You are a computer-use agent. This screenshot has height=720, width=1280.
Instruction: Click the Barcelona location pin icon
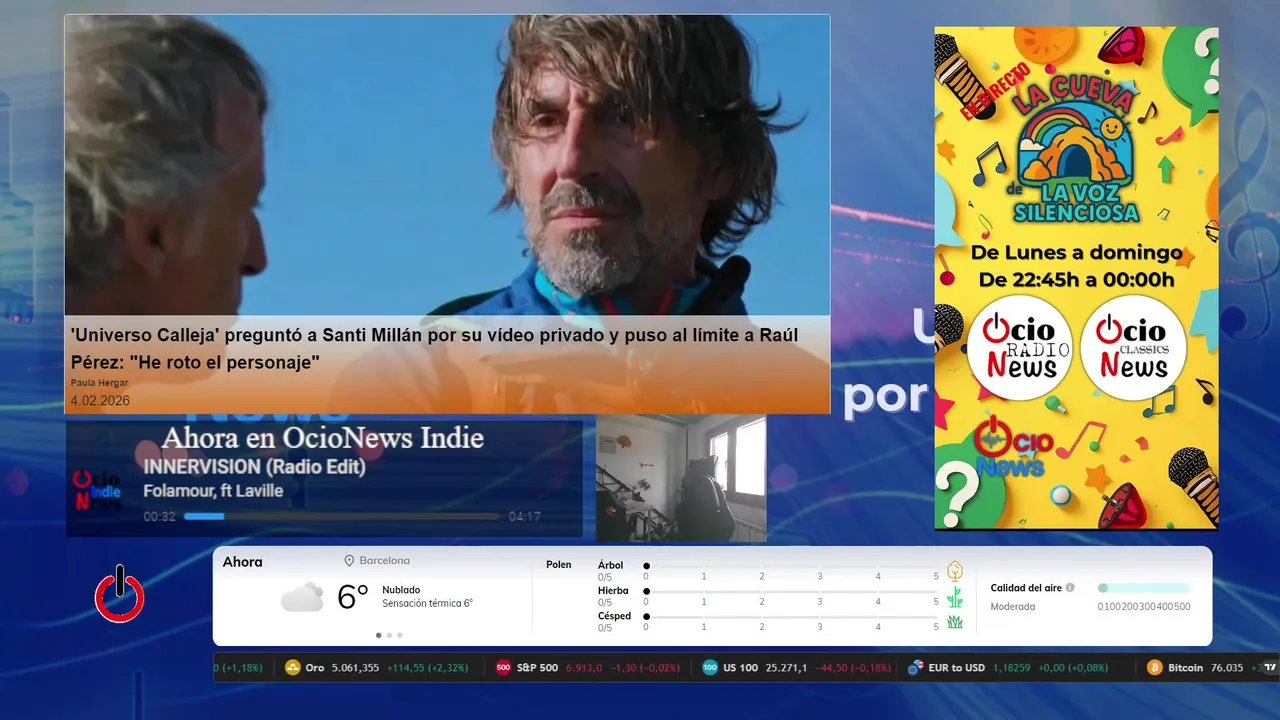[350, 561]
